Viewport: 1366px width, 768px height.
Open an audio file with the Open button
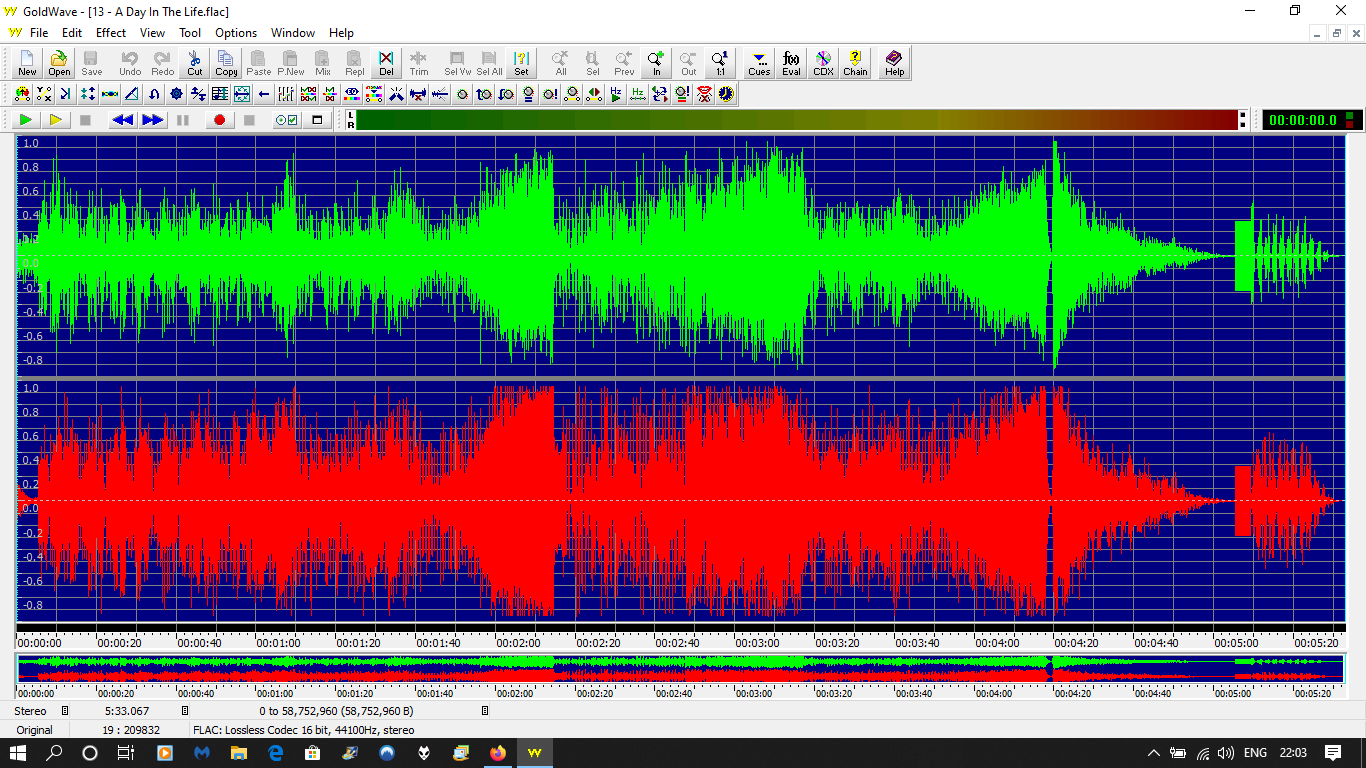tap(59, 64)
